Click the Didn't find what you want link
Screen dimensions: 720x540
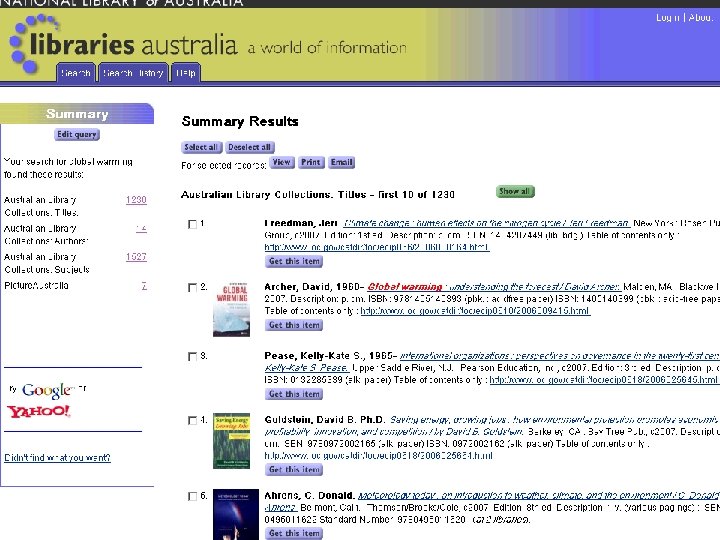coord(57,458)
